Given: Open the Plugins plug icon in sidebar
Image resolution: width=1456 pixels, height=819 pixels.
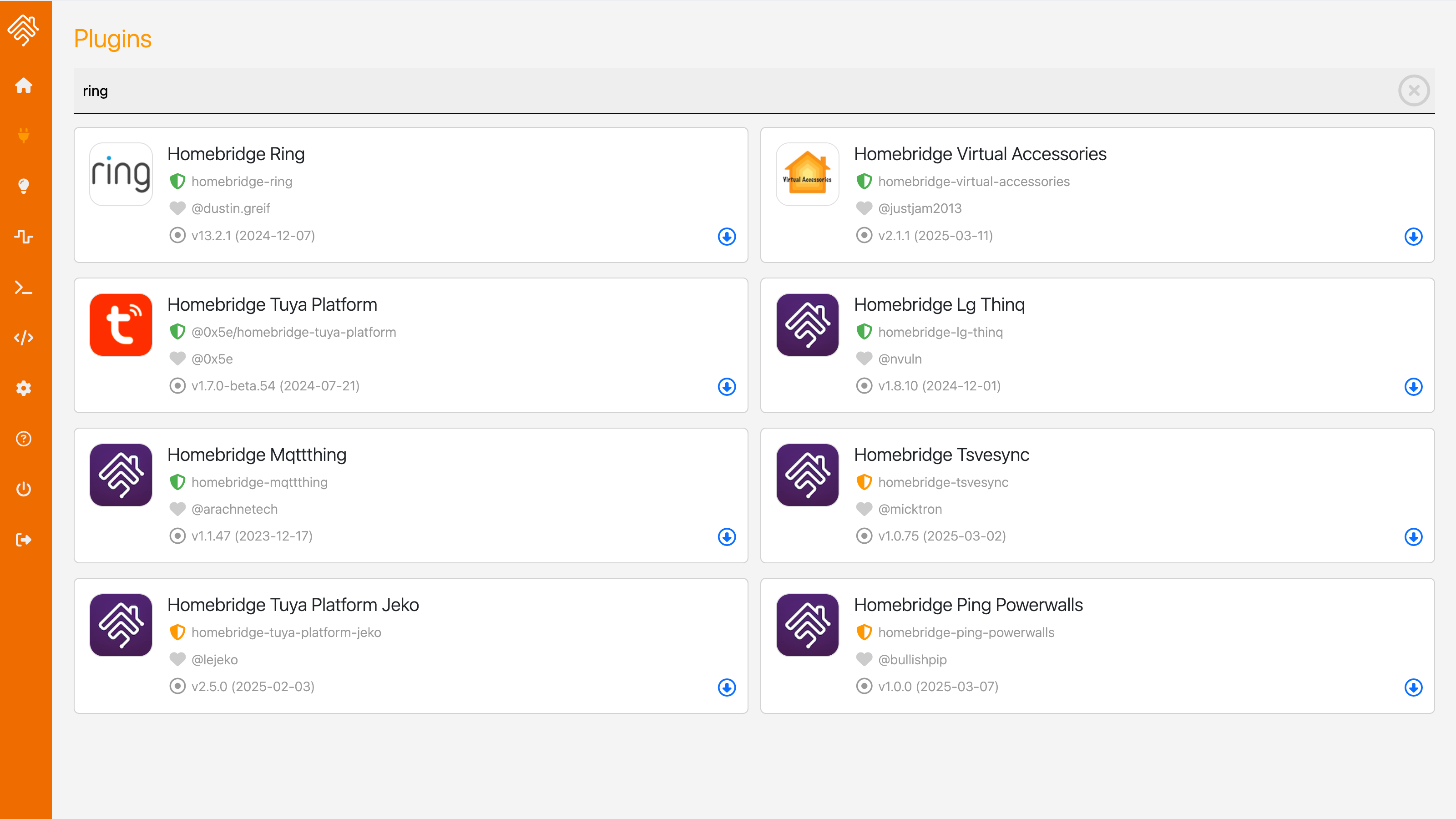Looking at the screenshot, I should [23, 136].
